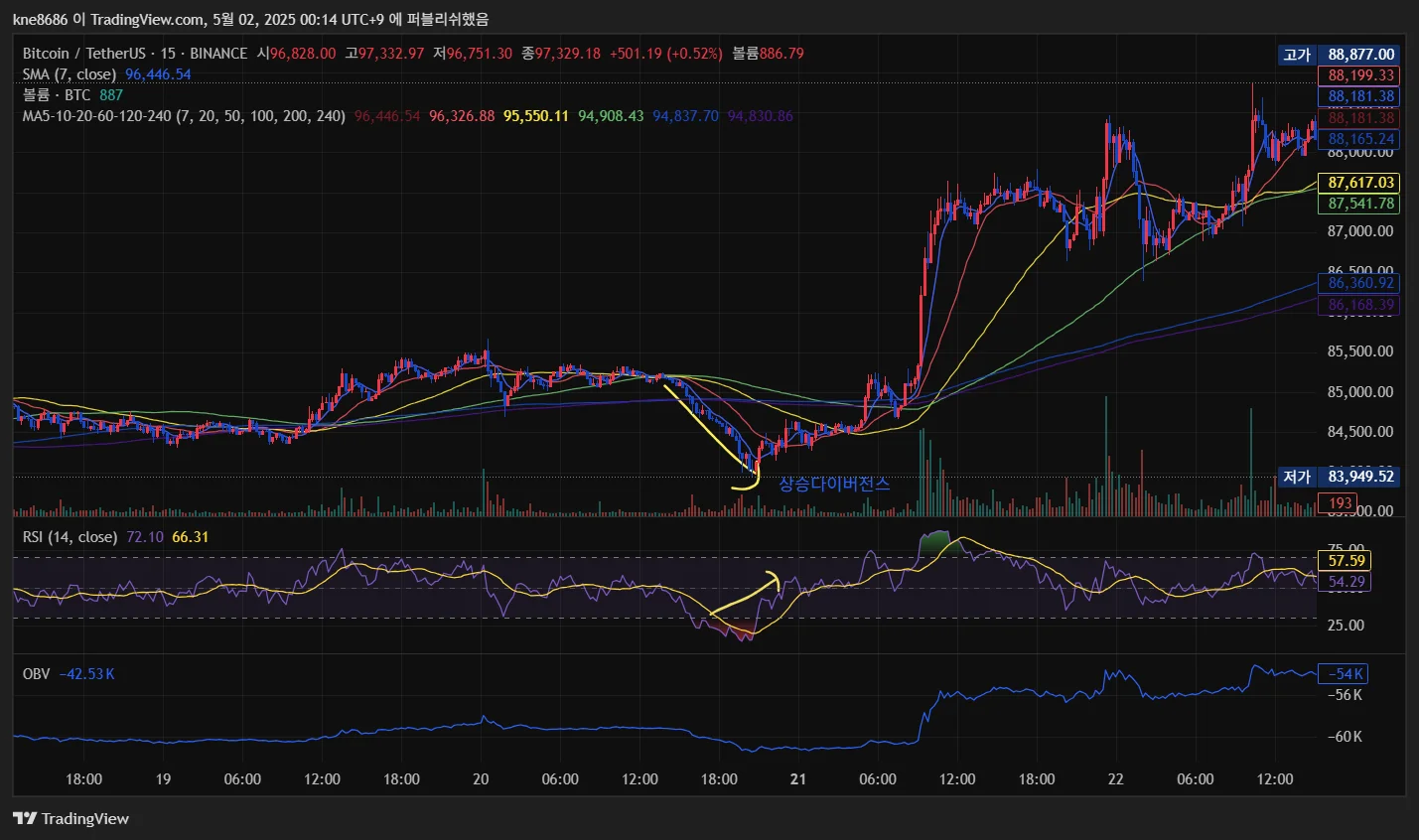1419x840 pixels.
Task: Click the 저가 83,949.52 low price label
Action: 1339,477
